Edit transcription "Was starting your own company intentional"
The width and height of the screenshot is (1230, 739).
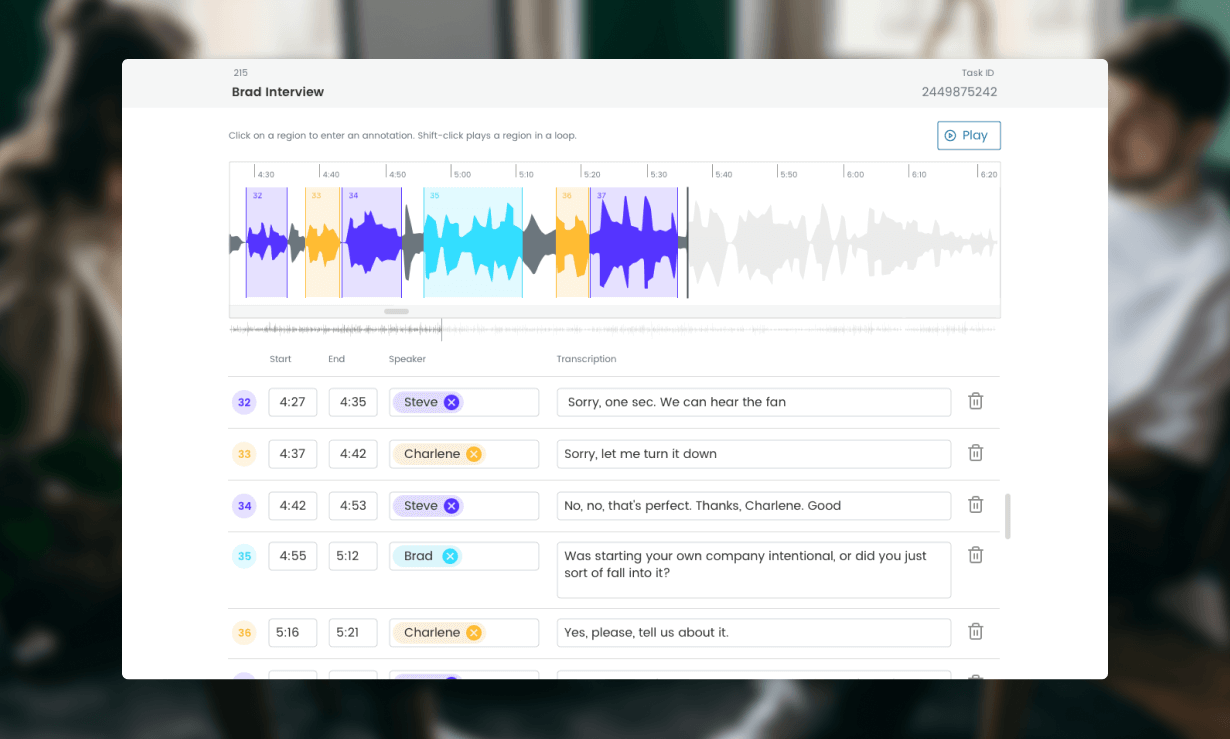pyautogui.click(x=754, y=570)
